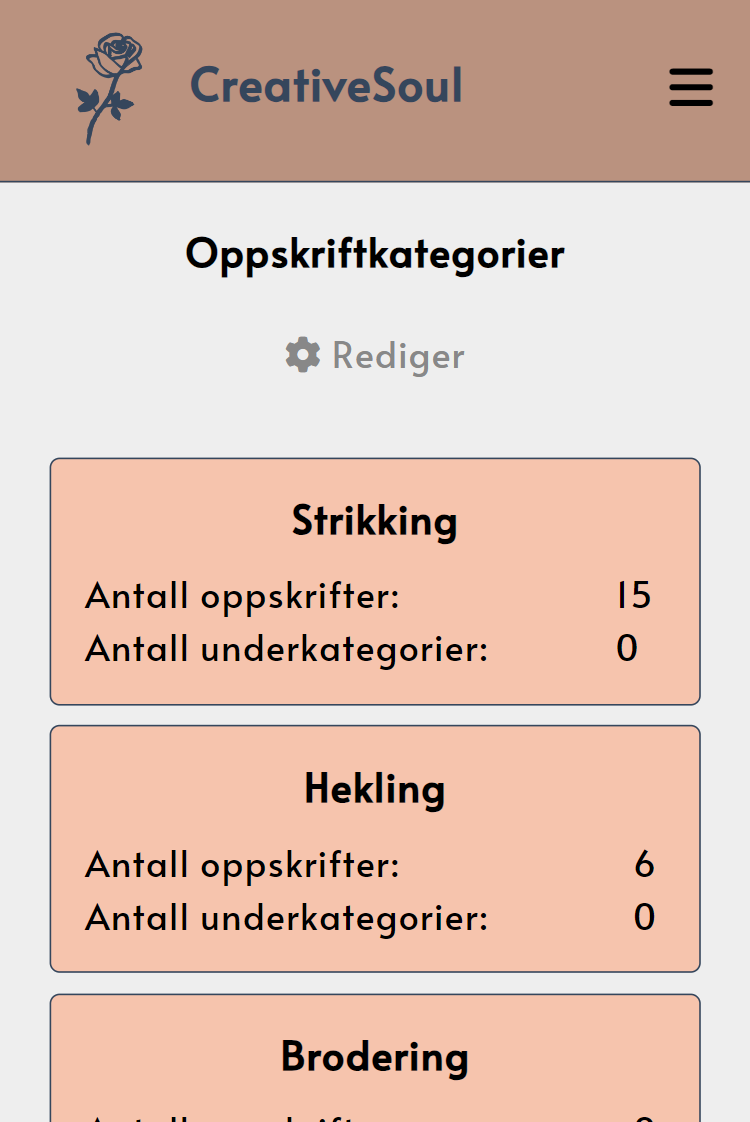The width and height of the screenshot is (750, 1122).
Task: Open the Strikking category card
Action: click(375, 580)
